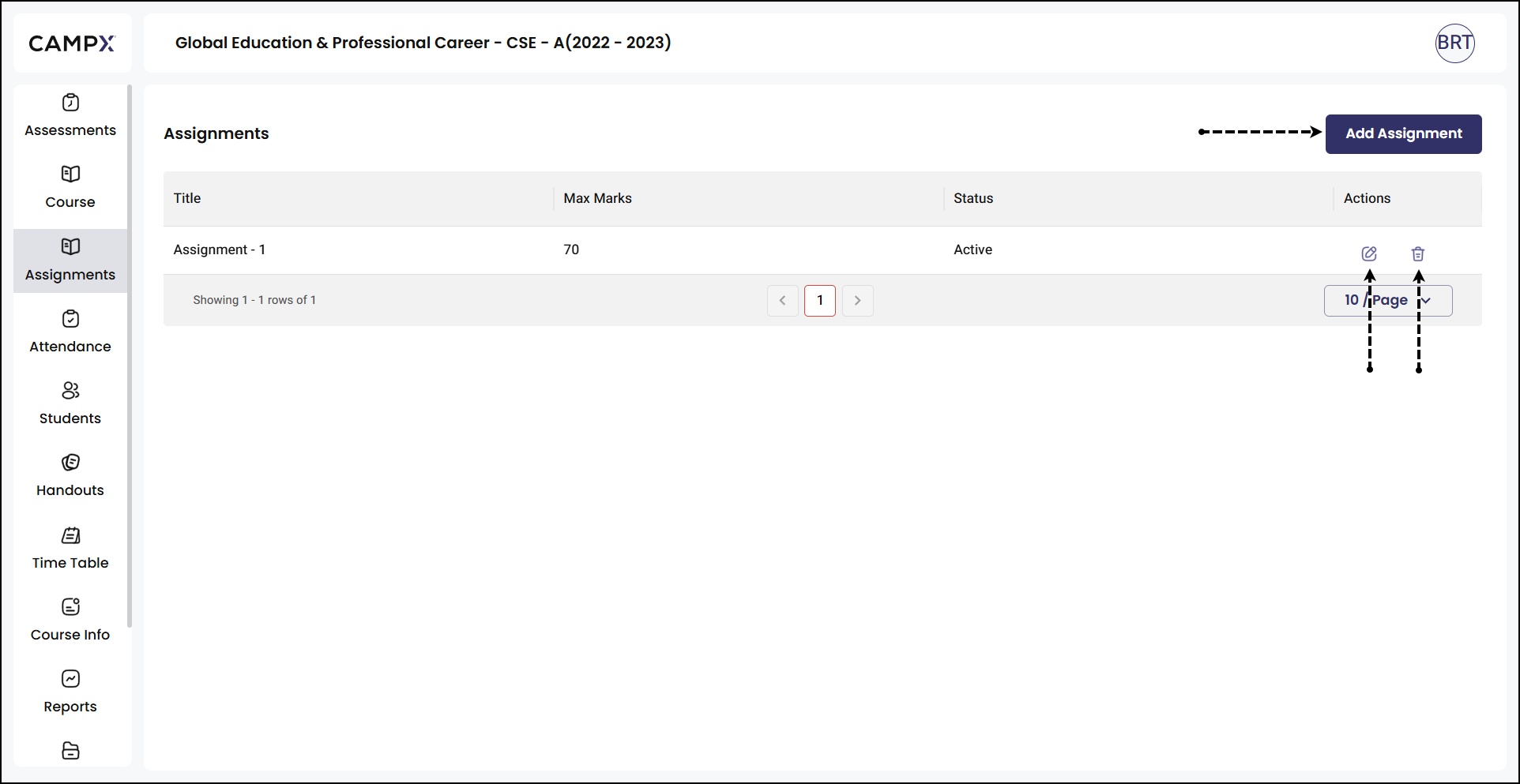
Task: Click the max marks value 70
Action: [x=571, y=249]
